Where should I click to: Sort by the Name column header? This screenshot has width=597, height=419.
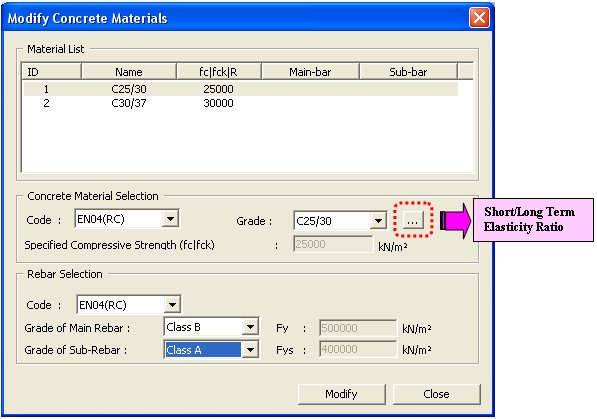click(x=129, y=72)
